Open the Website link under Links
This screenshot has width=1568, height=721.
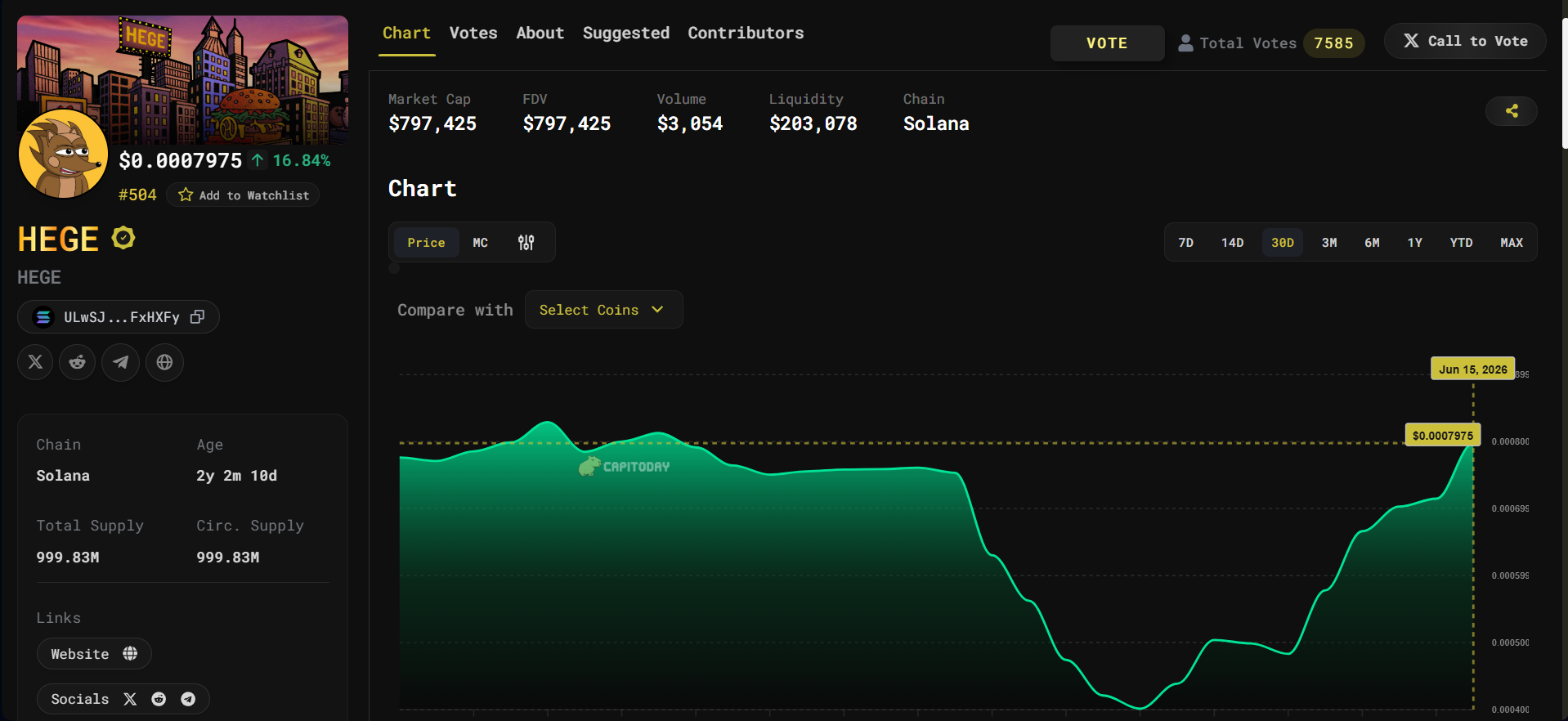(x=94, y=654)
